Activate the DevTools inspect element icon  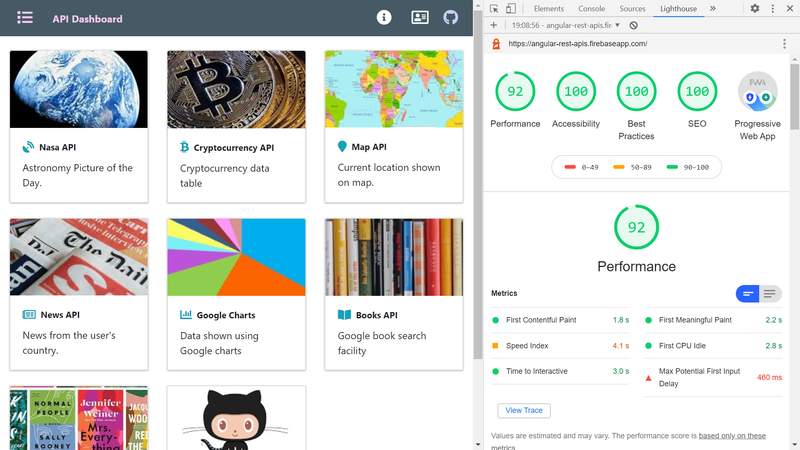(494, 8)
